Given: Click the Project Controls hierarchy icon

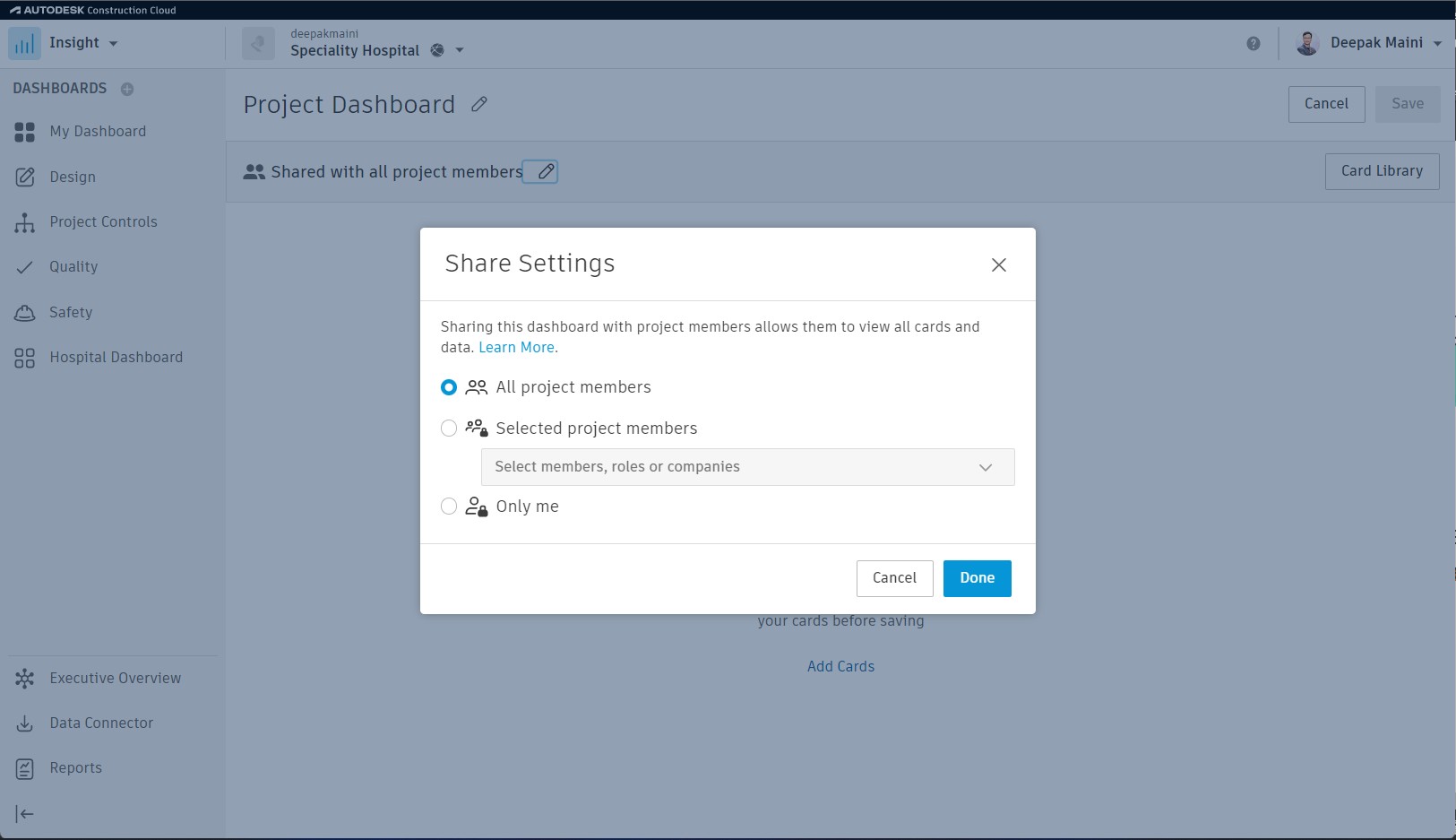Looking at the screenshot, I should click(25, 222).
